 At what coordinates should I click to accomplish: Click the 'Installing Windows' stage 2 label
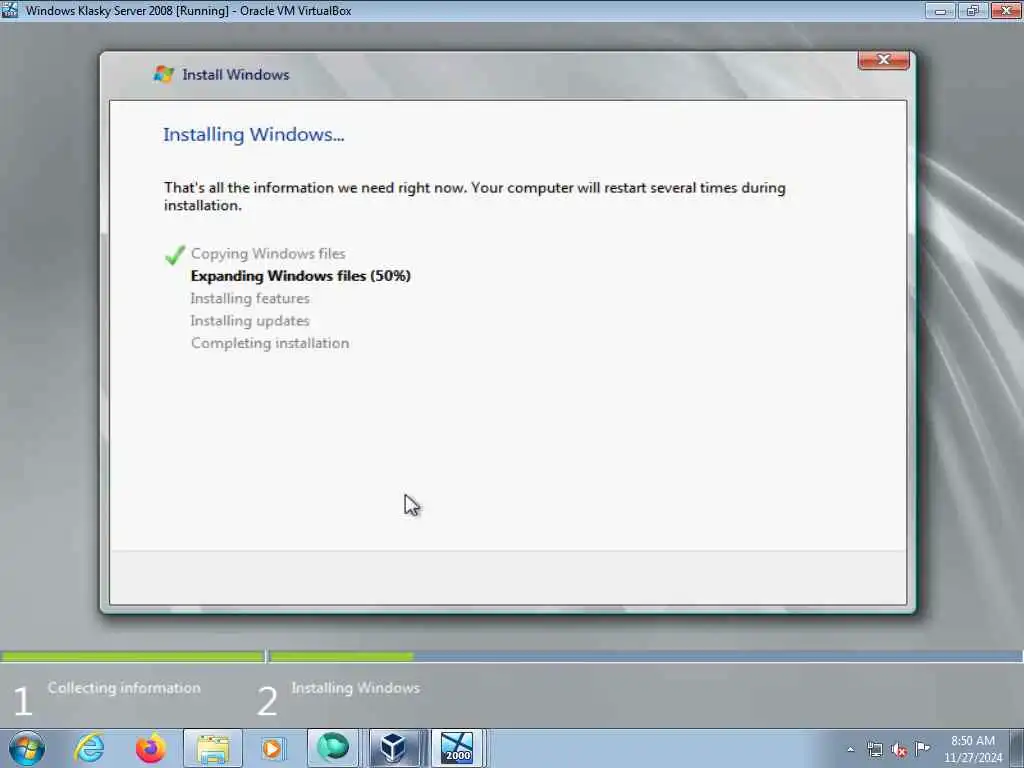click(356, 688)
